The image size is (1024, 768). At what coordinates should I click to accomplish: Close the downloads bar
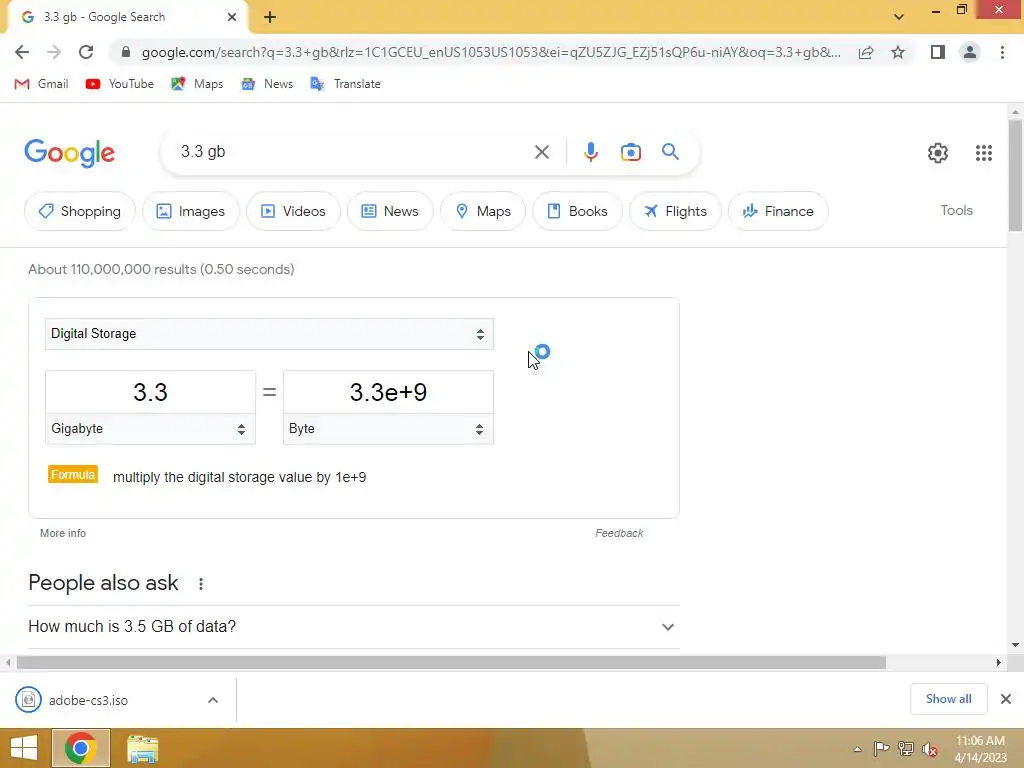click(1006, 699)
